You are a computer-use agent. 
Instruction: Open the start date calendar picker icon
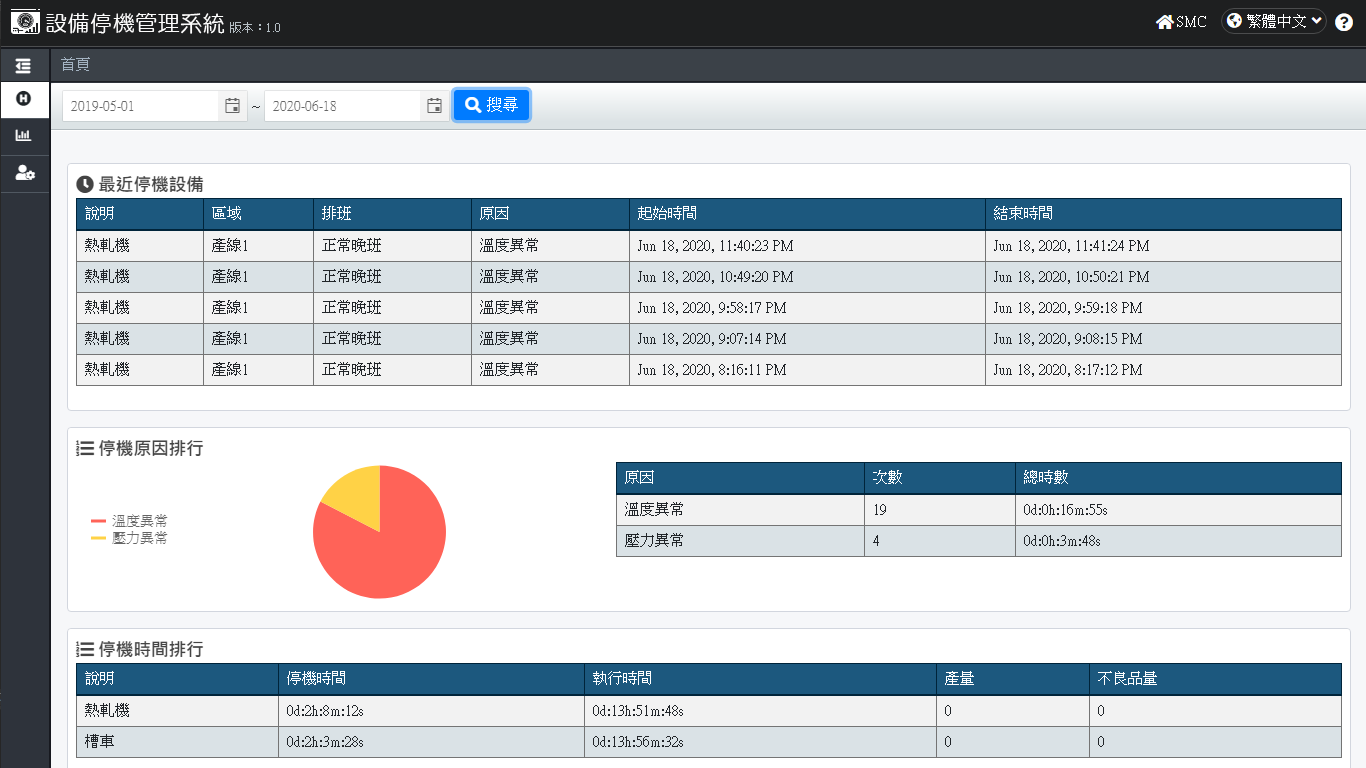pyautogui.click(x=233, y=106)
